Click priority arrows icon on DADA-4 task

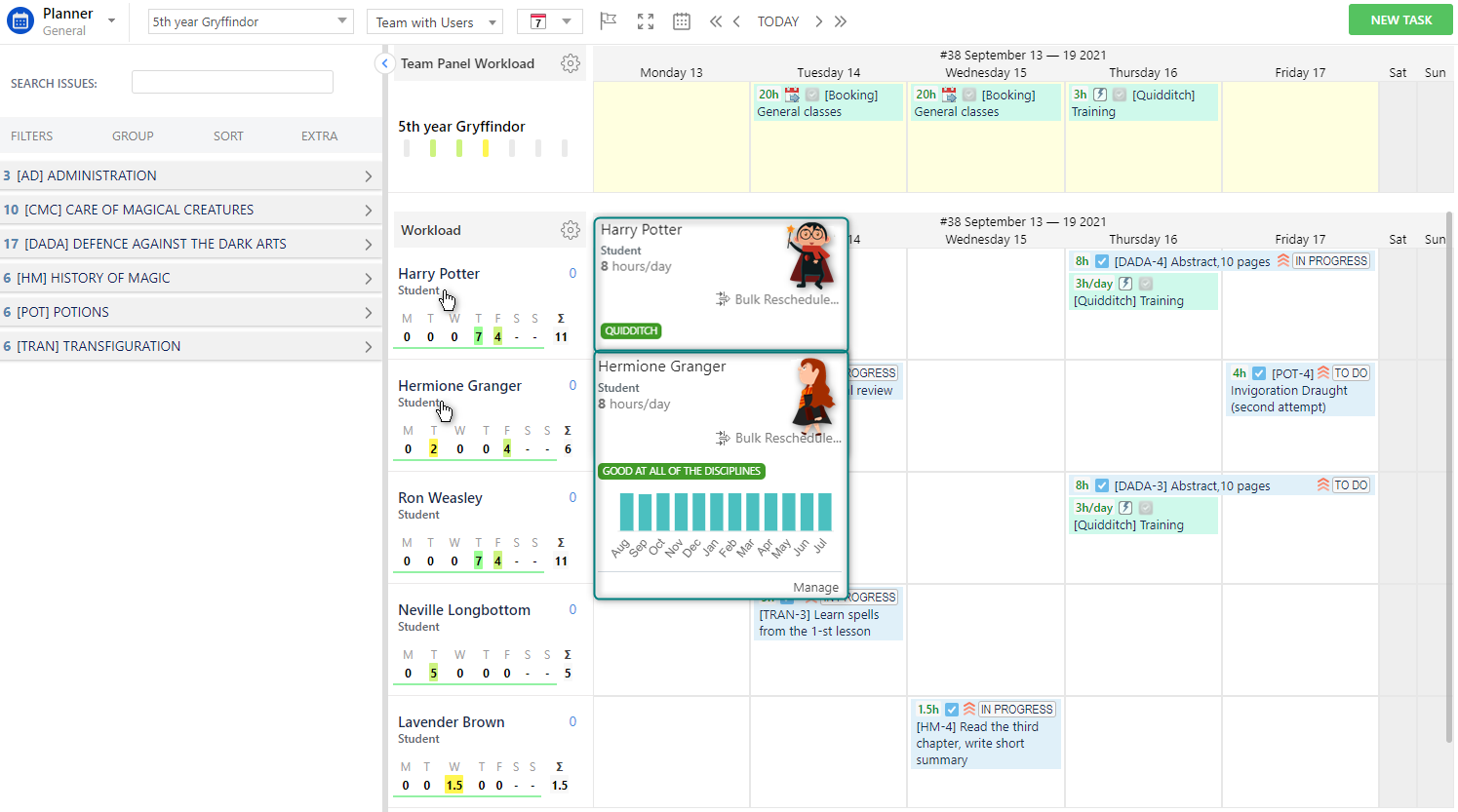[1283, 261]
